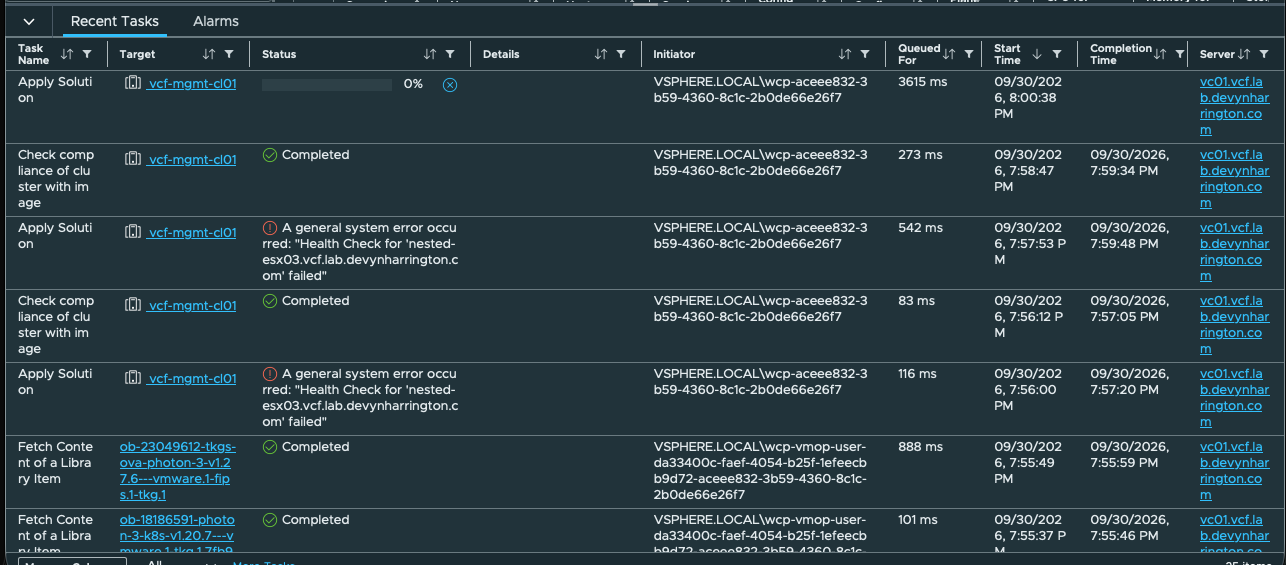Collapse the Recent Tasks panel chevron
Screen dimensions: 1286x565
click(29, 21)
